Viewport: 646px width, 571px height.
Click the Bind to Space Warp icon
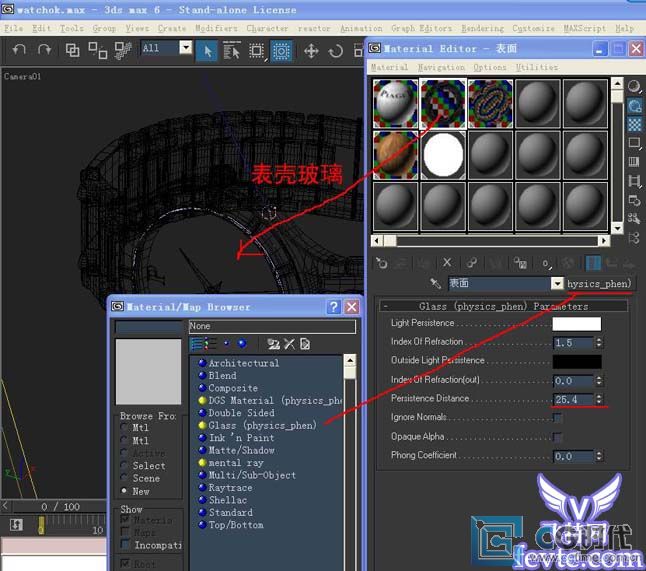pyautogui.click(x=123, y=50)
